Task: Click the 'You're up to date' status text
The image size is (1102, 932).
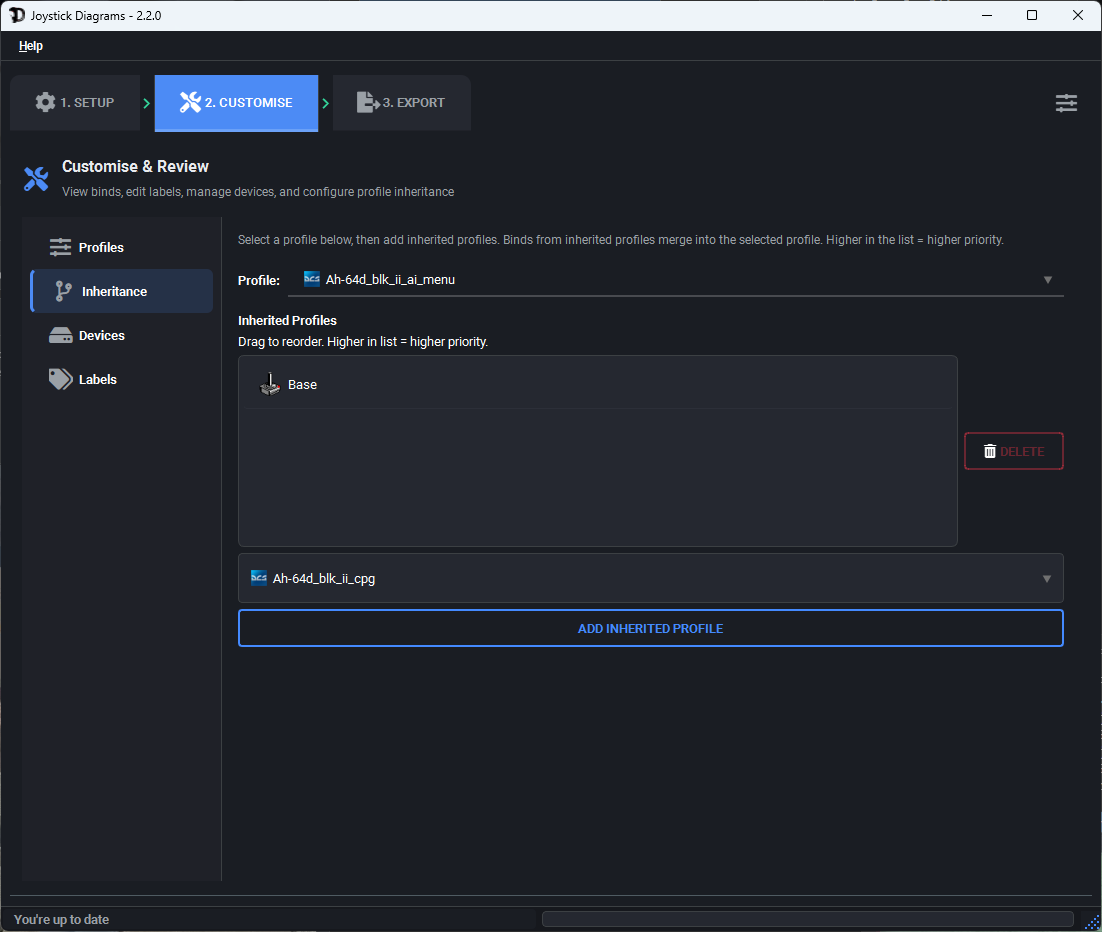Action: (61, 919)
